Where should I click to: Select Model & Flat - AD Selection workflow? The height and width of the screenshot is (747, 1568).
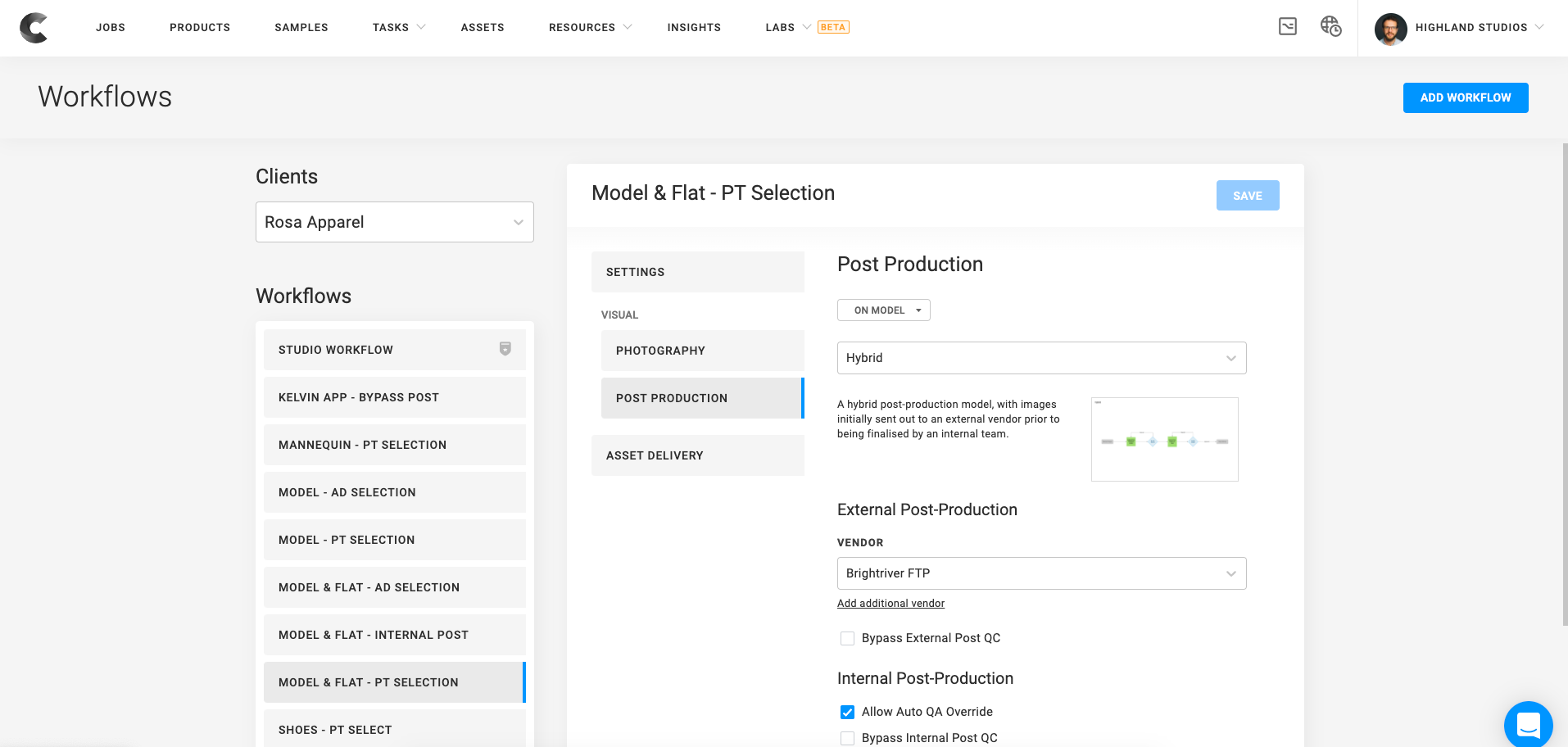pos(395,587)
